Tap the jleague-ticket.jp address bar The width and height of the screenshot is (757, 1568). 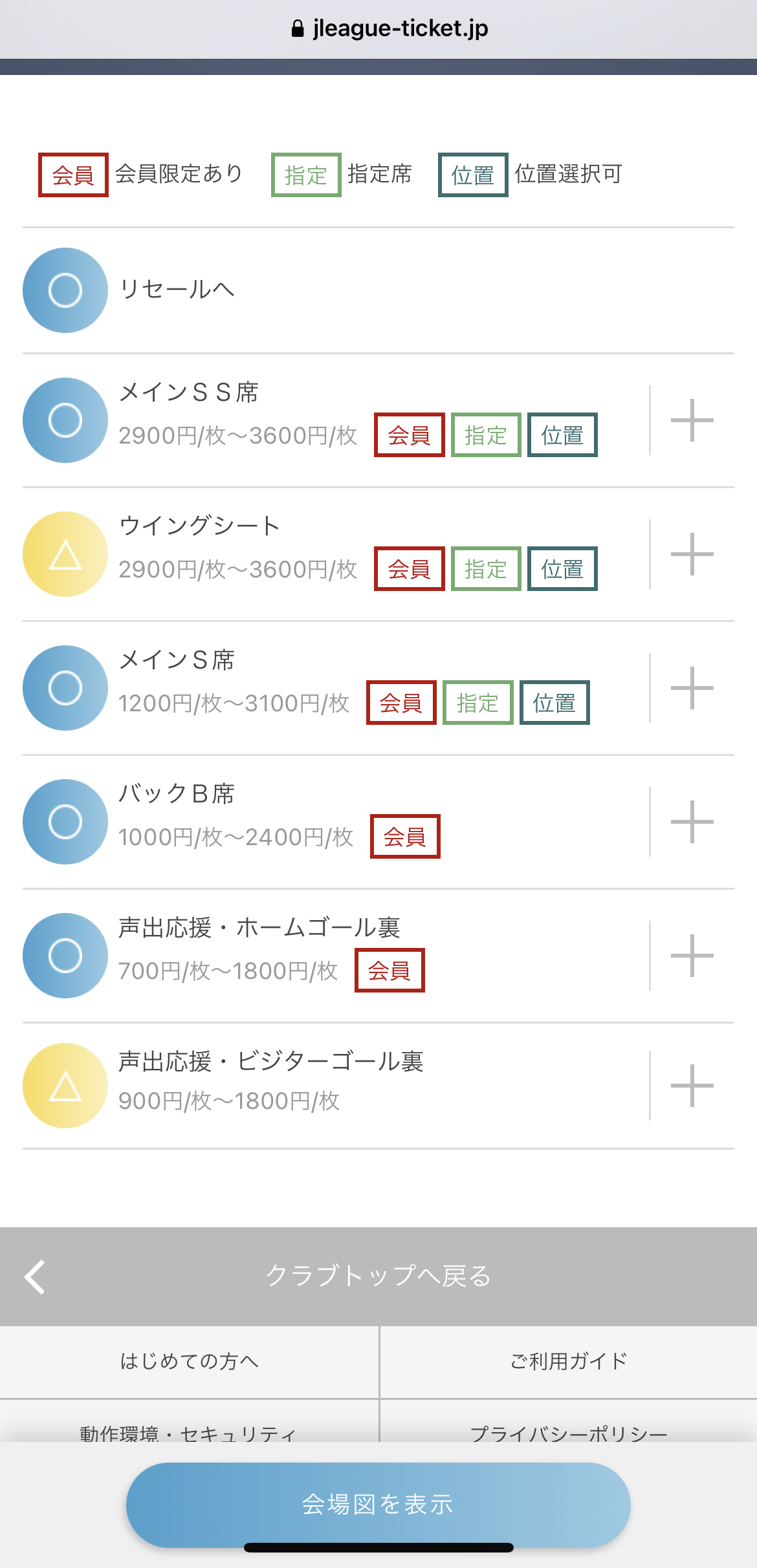391,28
